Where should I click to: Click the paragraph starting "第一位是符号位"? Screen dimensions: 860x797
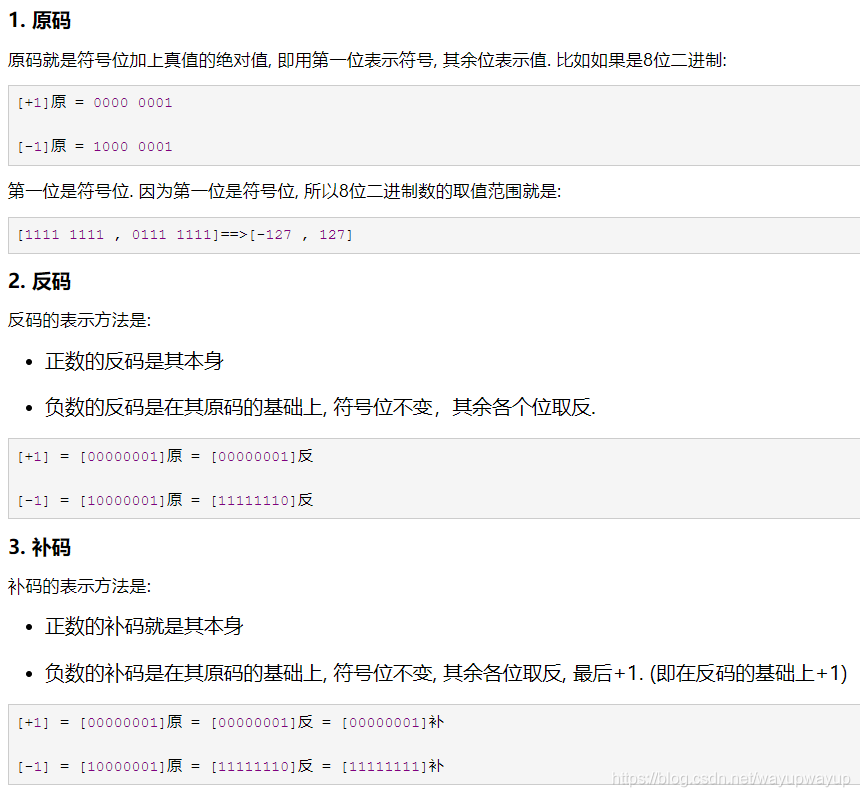pos(284,191)
